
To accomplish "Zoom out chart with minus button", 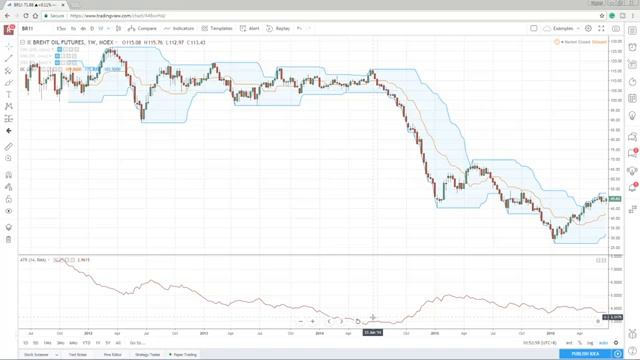I will pos(301,322).
